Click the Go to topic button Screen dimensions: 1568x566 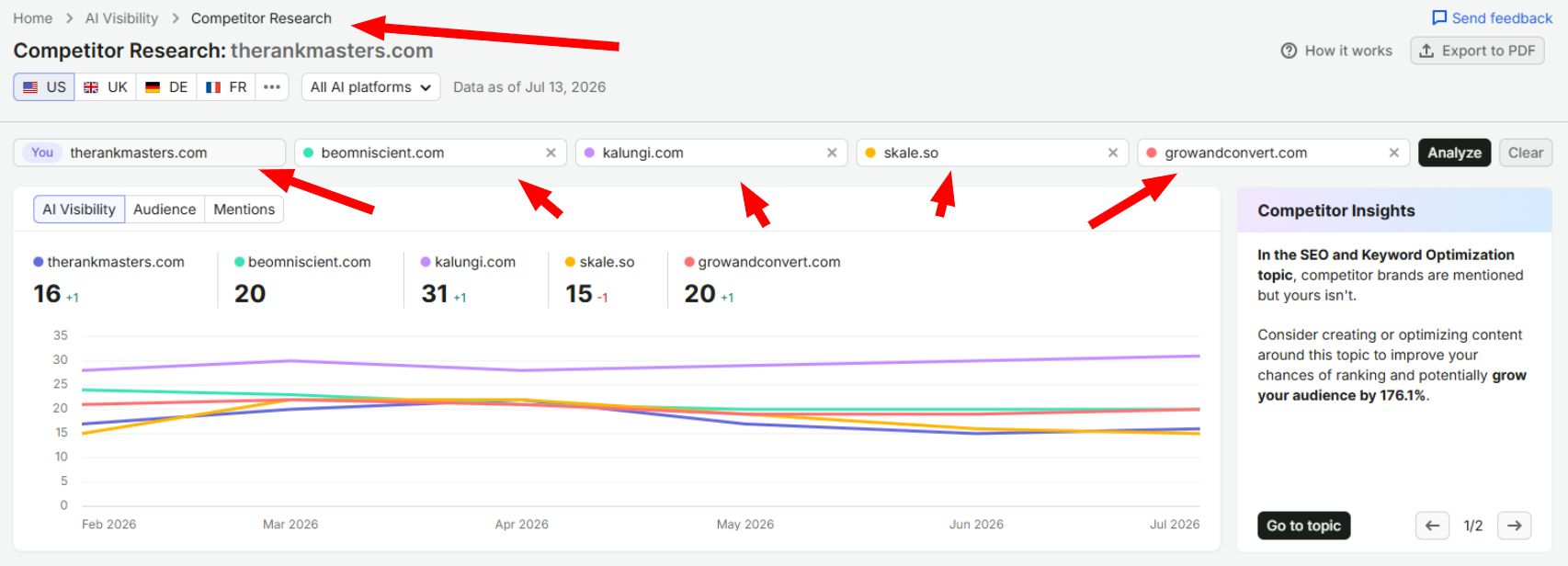click(1303, 526)
